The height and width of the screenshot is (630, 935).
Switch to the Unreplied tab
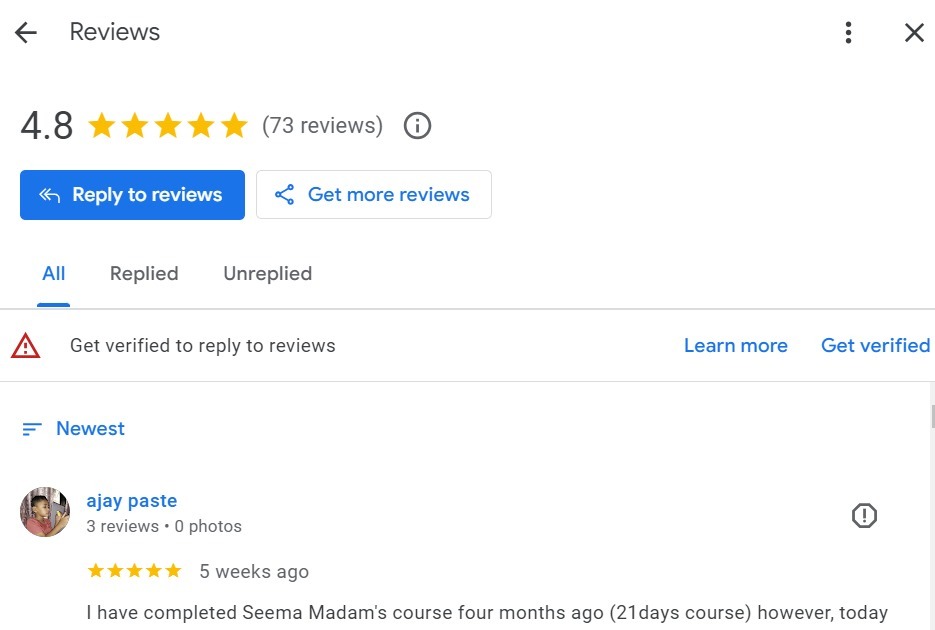tap(267, 274)
